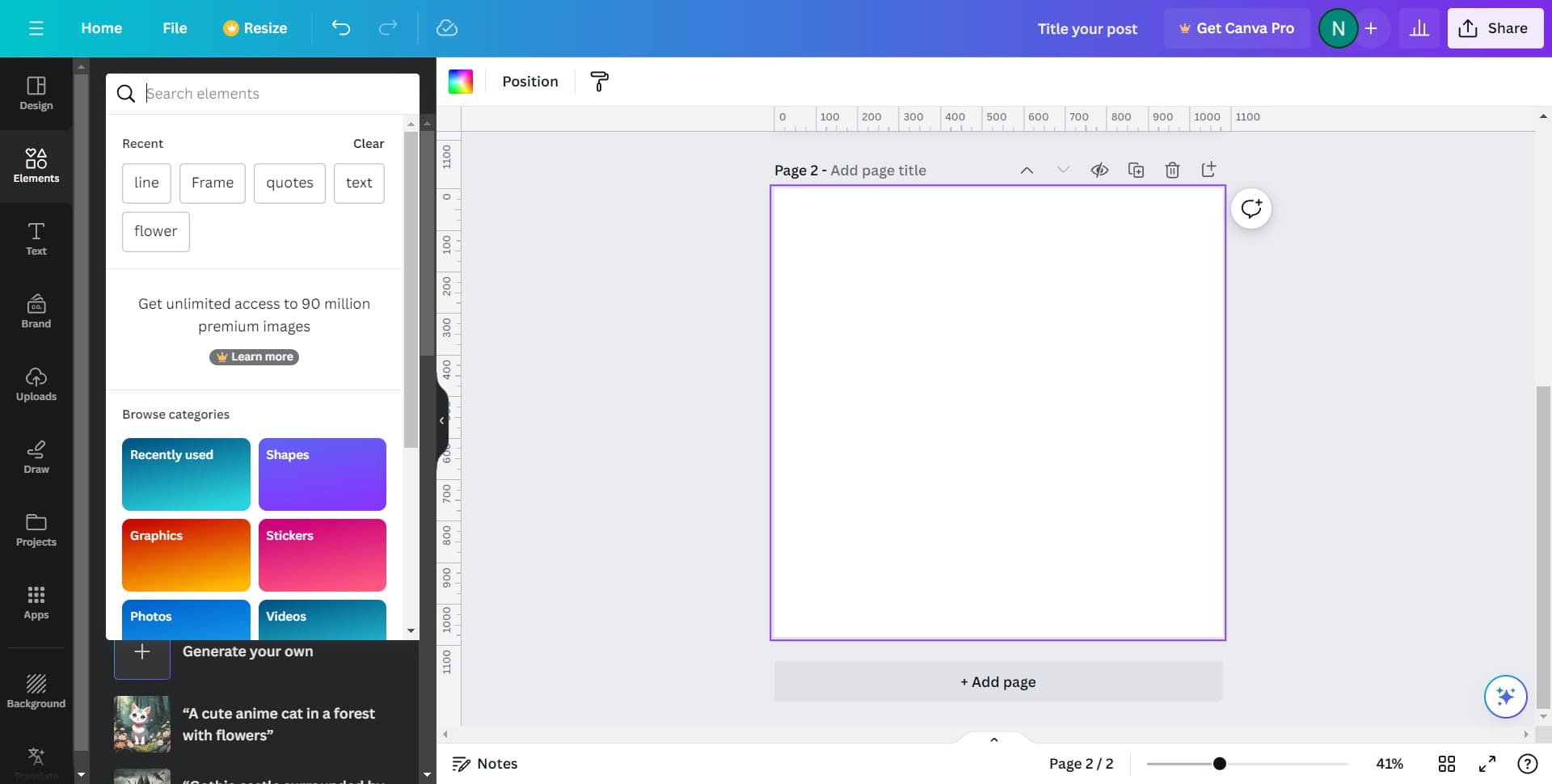Open the Draw tool in sidebar
1552x784 pixels.
pyautogui.click(x=36, y=457)
